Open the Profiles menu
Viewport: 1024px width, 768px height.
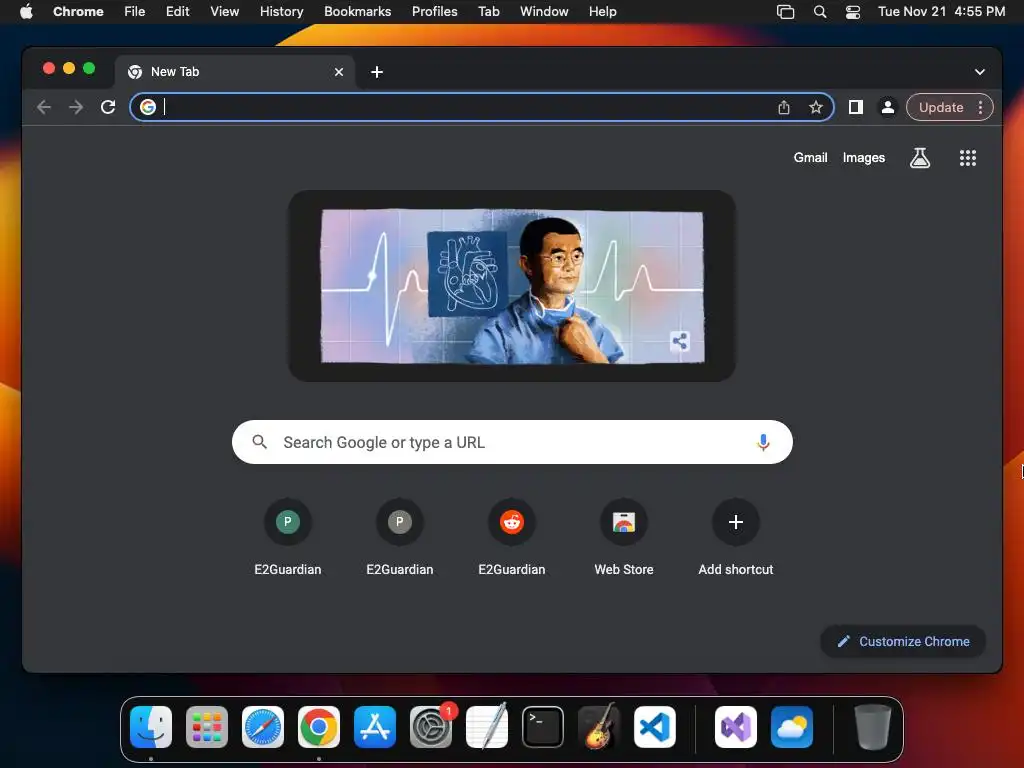click(434, 11)
